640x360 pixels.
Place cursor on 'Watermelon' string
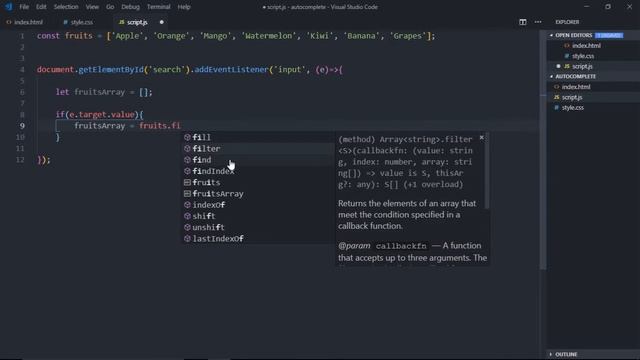(x=269, y=36)
